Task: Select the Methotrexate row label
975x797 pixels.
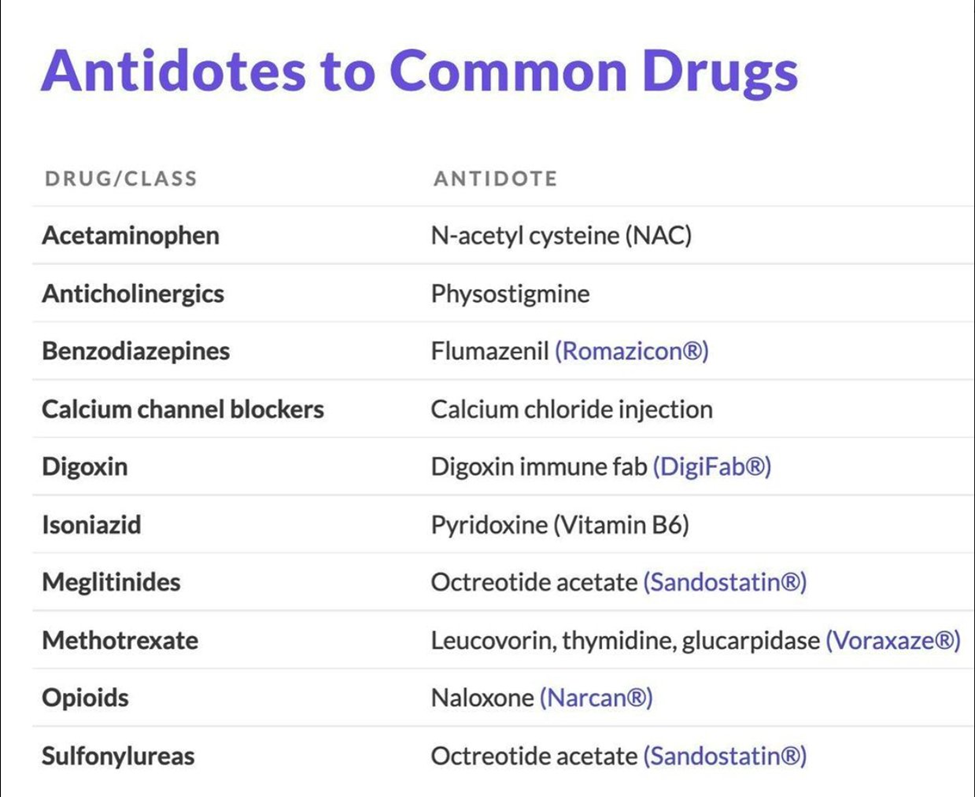Action: [x=120, y=640]
